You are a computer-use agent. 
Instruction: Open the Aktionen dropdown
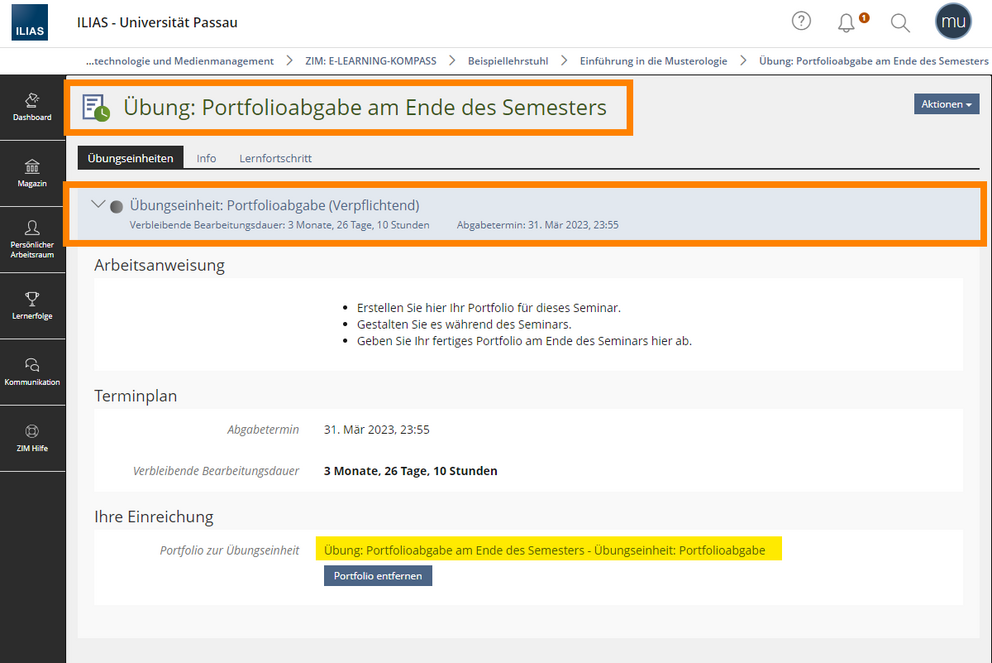click(x=946, y=104)
